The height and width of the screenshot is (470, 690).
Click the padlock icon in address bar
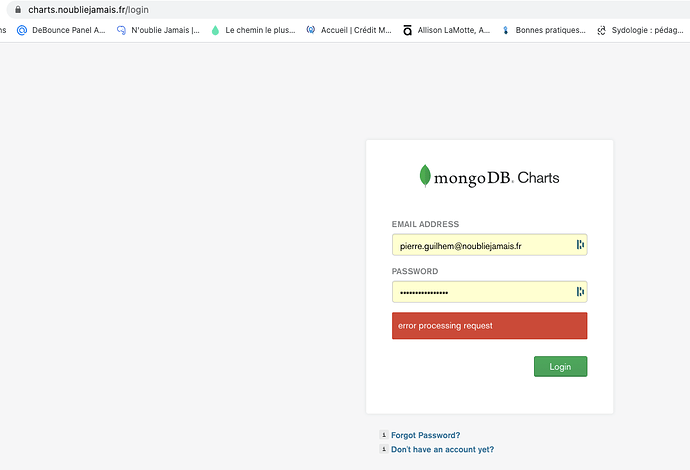[x=16, y=9]
